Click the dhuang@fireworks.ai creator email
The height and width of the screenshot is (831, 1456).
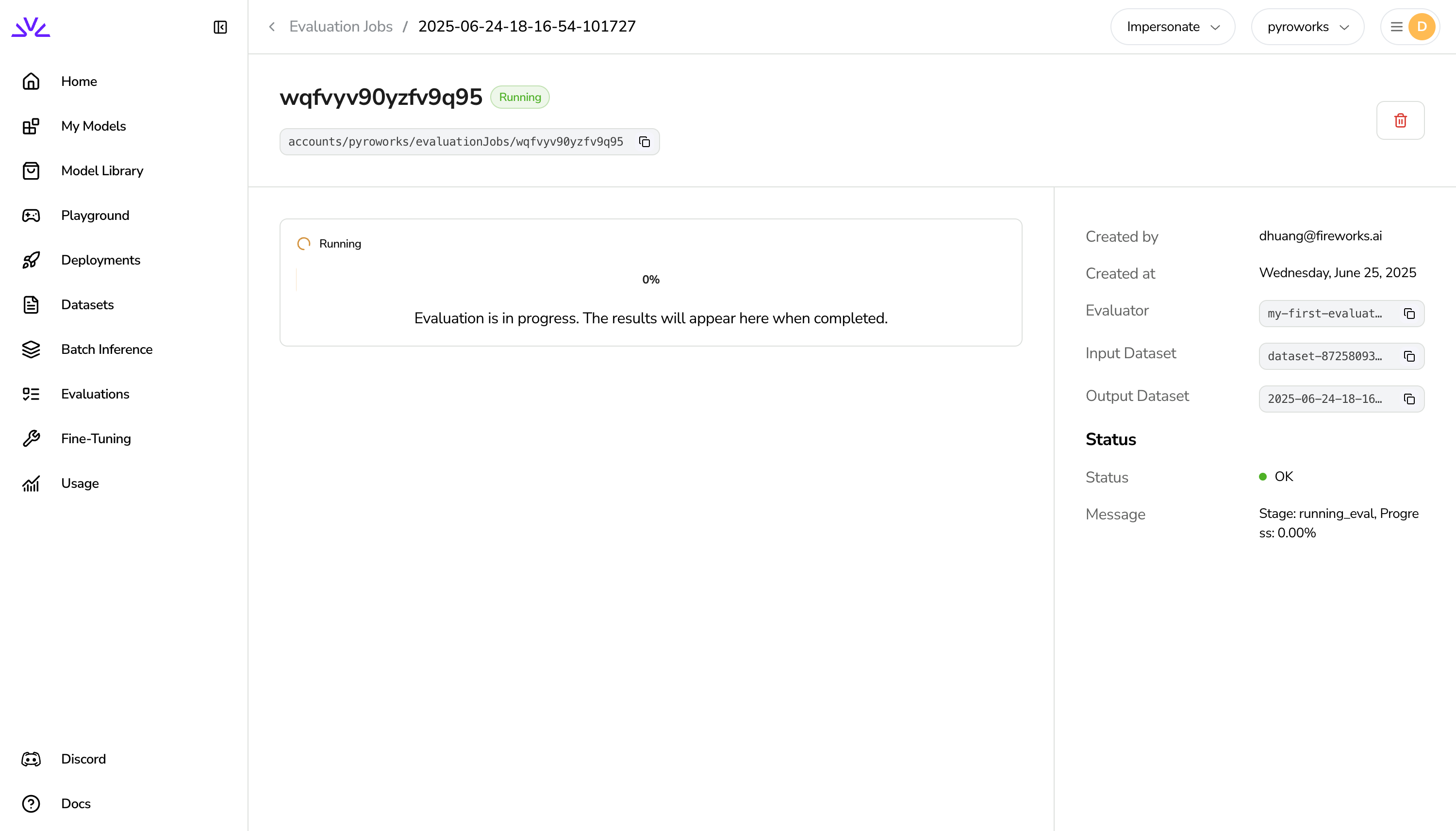coord(1320,236)
